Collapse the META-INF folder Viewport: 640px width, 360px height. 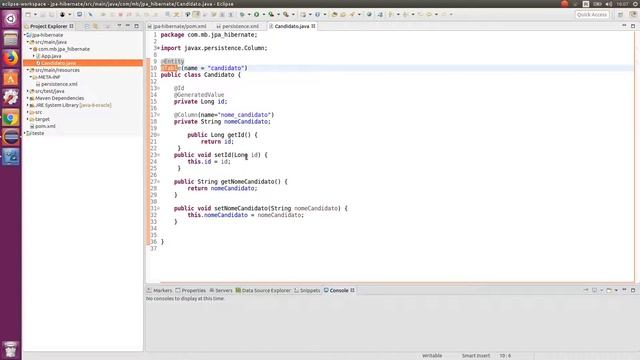point(31,77)
